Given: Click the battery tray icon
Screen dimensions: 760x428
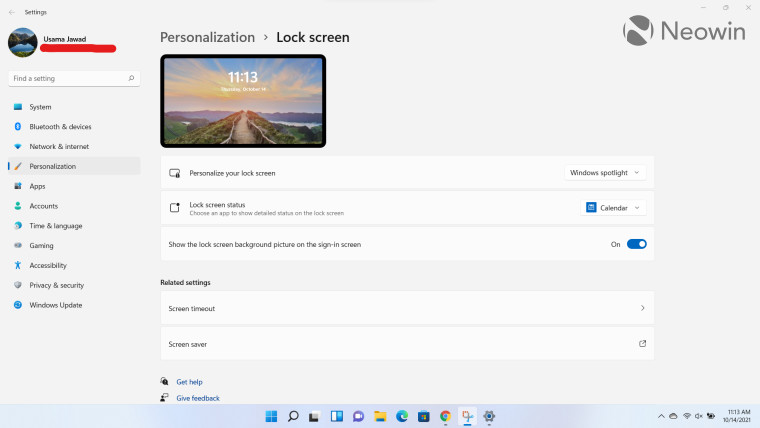Looking at the screenshot, I should pos(711,416).
